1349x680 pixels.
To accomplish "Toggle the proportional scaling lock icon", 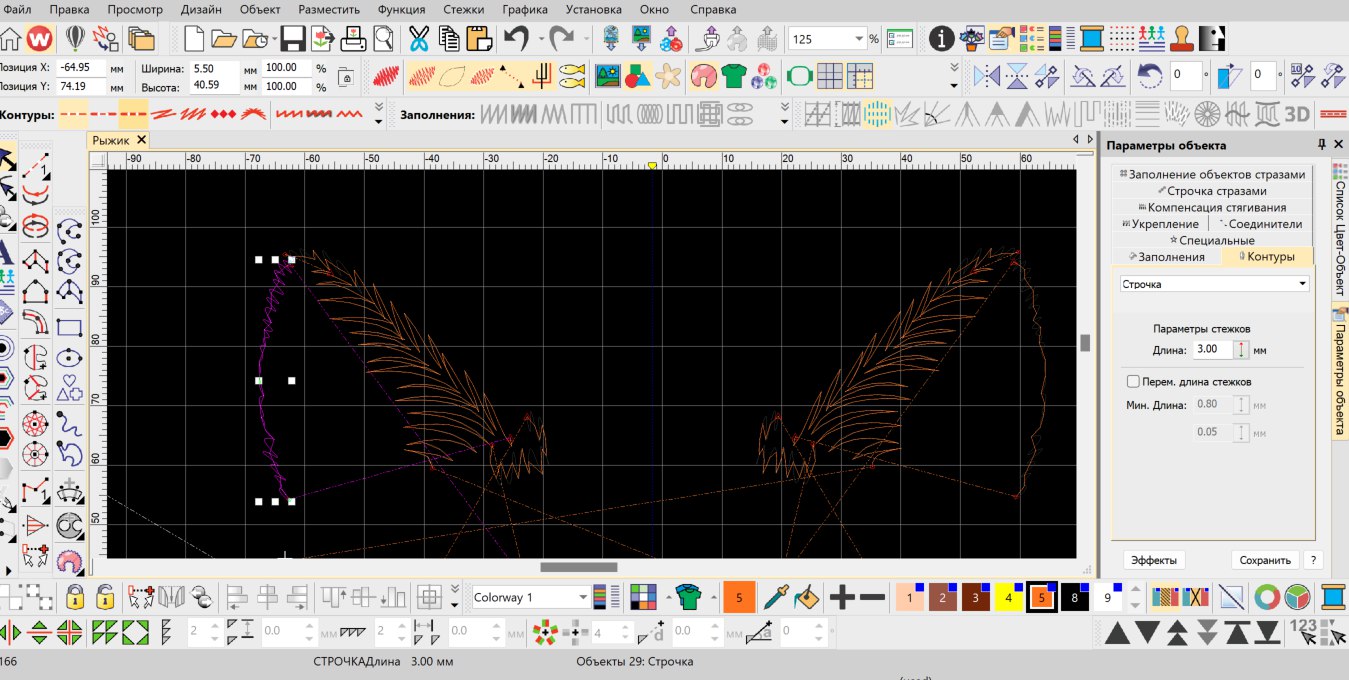I will tap(345, 77).
